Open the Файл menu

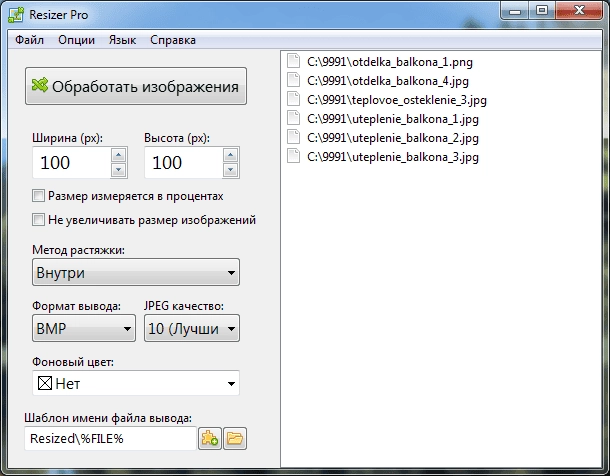coord(29,40)
